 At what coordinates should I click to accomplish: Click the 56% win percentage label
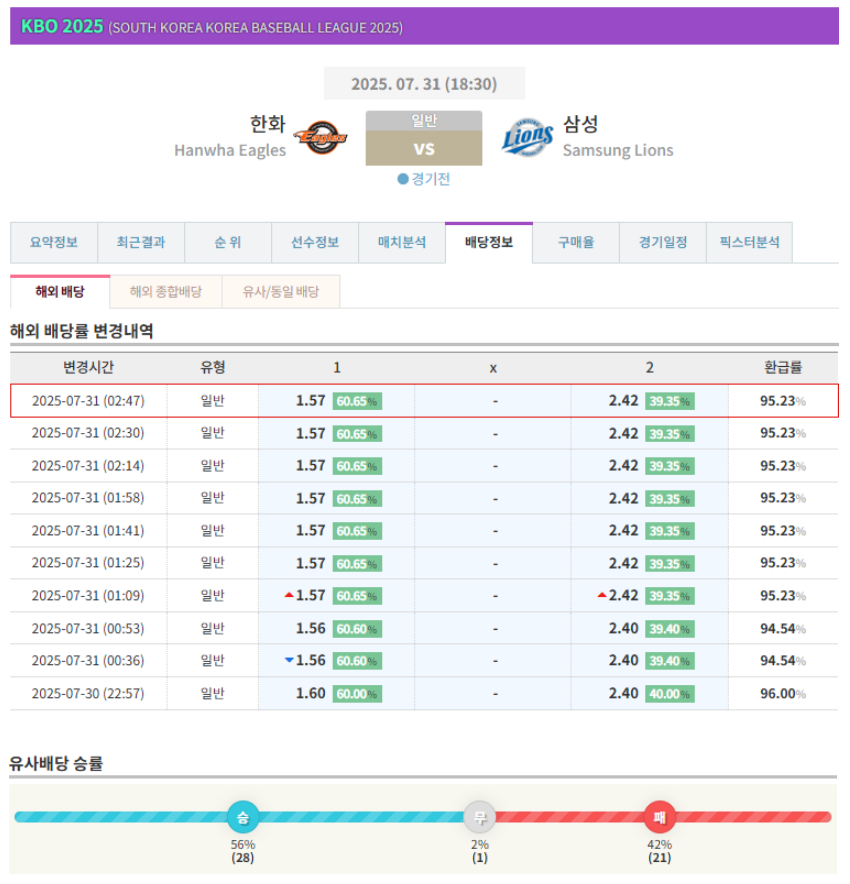point(243,845)
